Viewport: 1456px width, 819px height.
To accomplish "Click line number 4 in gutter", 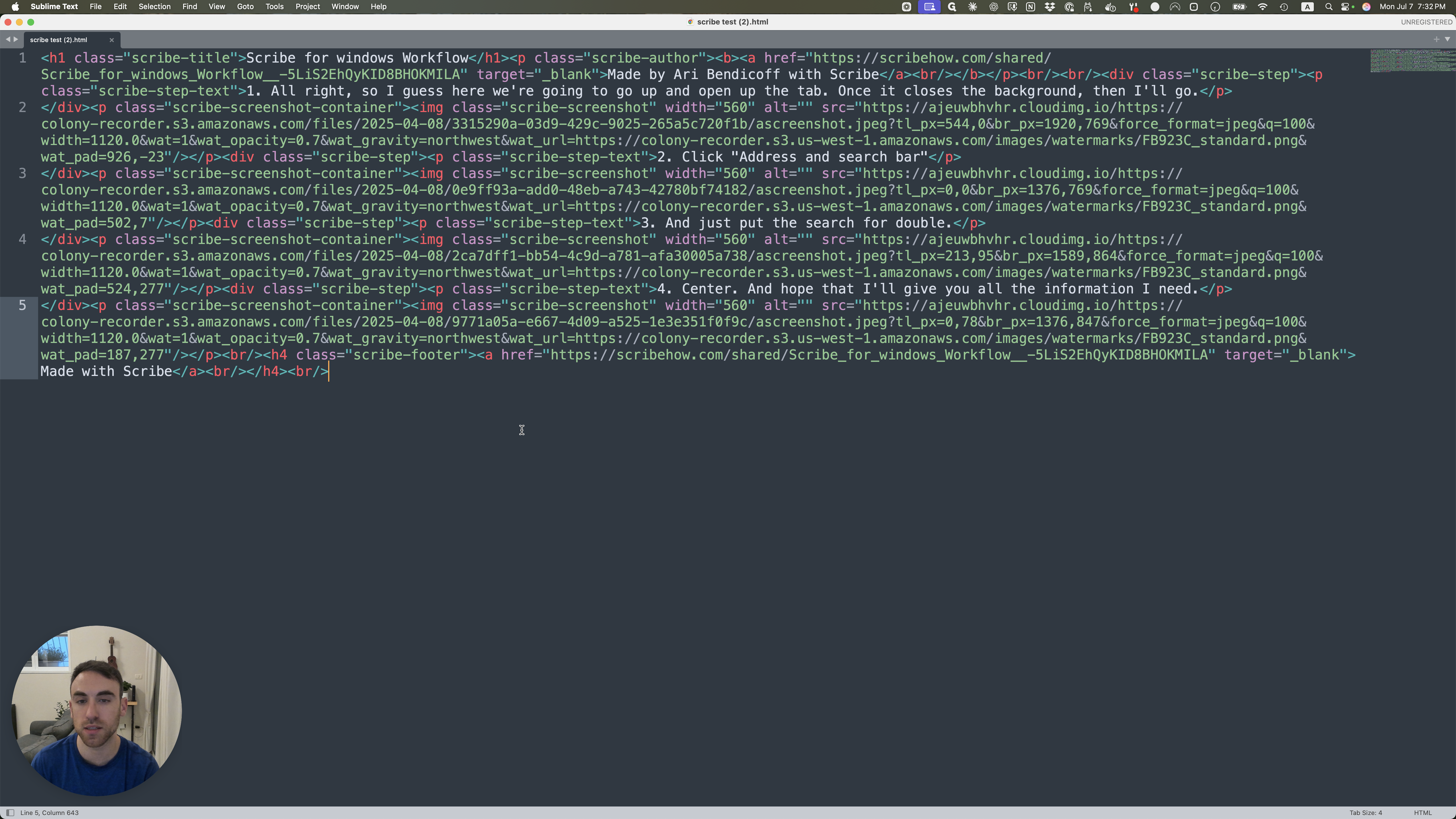I will click(x=23, y=240).
